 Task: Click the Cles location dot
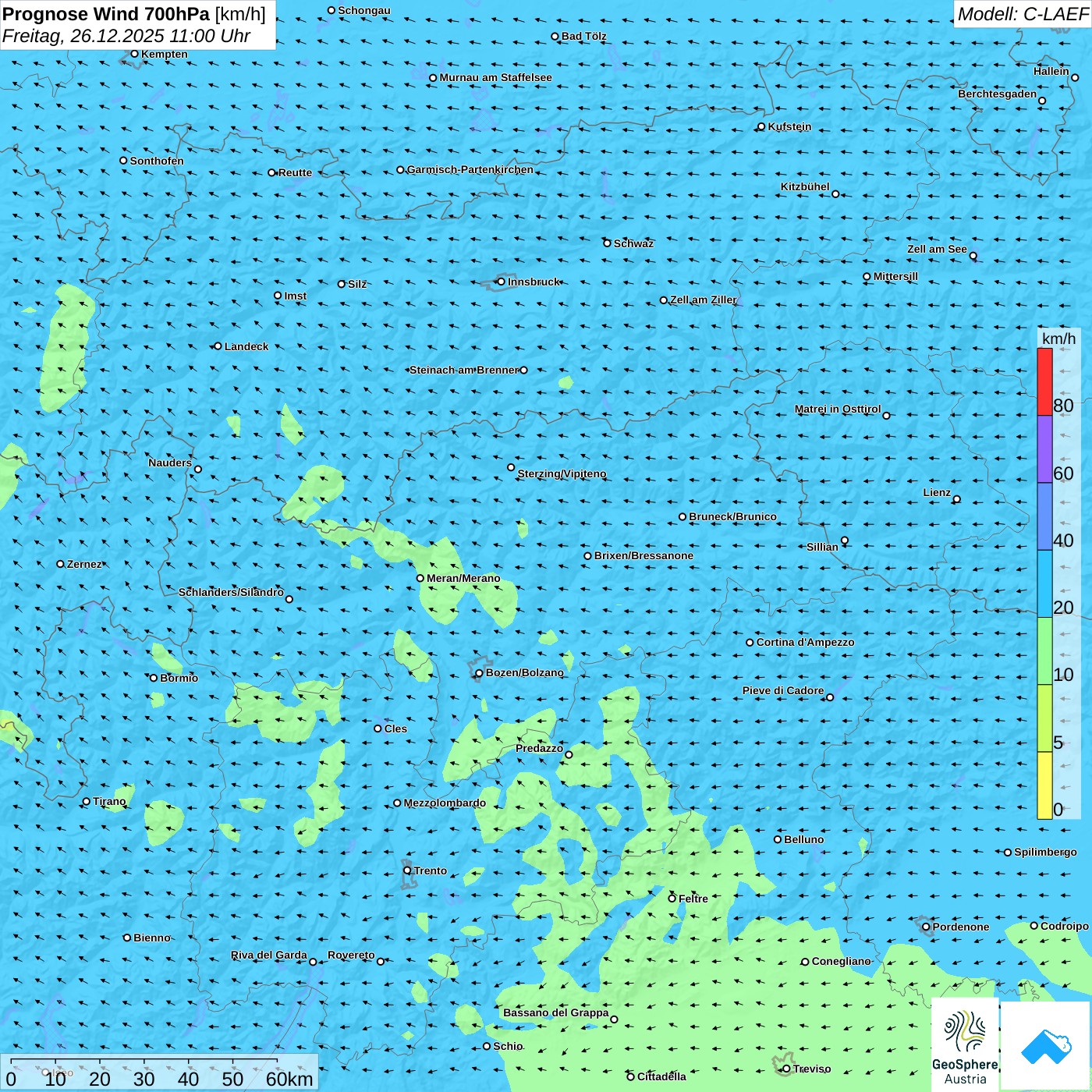378,729
